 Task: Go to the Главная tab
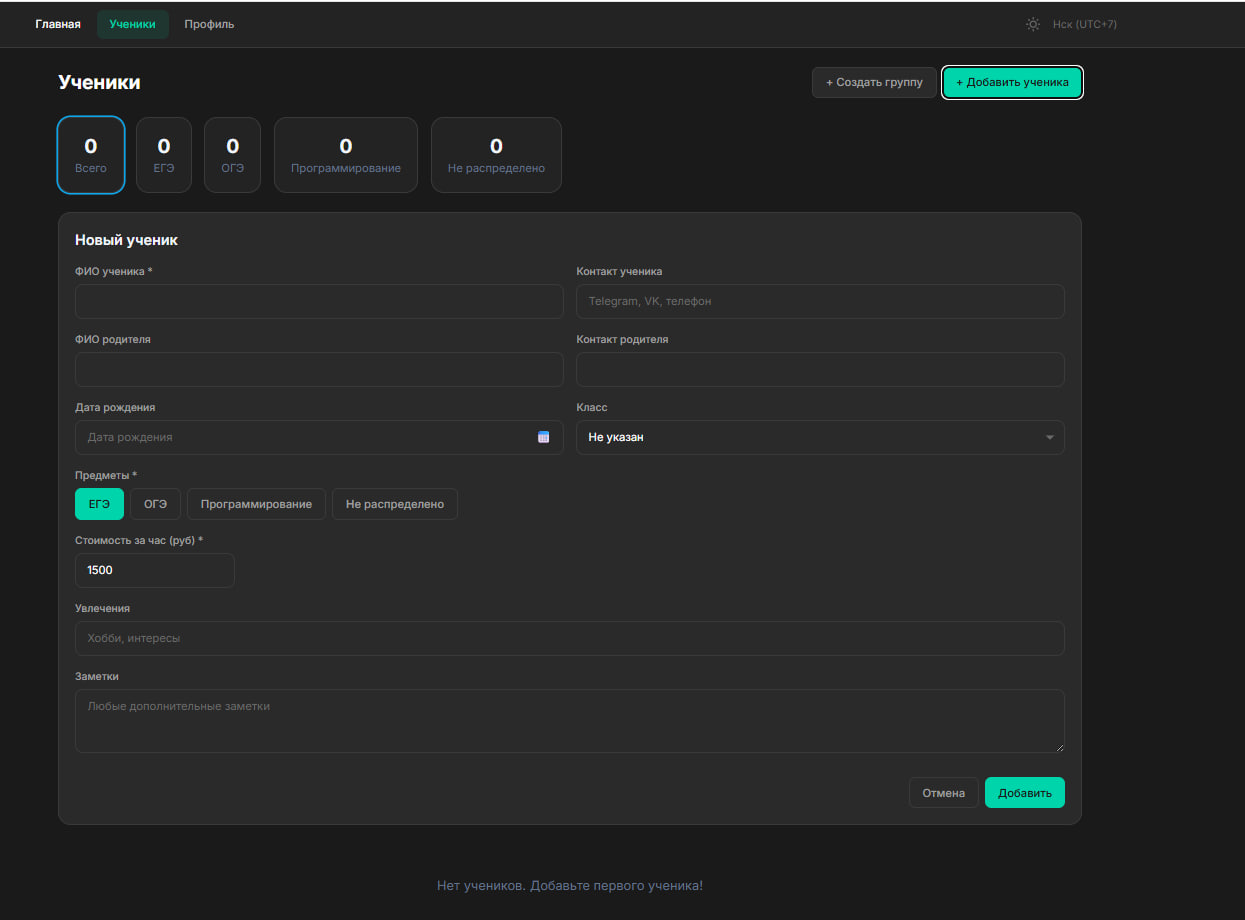point(58,24)
